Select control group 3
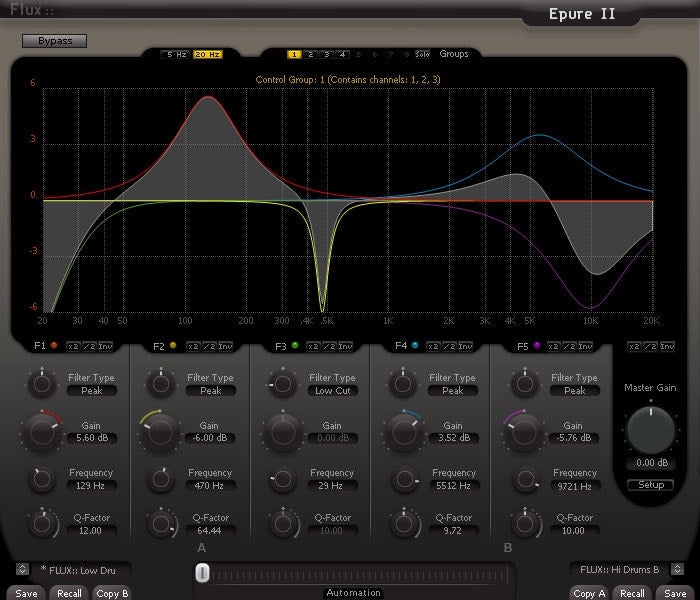Screen dimensions: 700x600 tap(326, 54)
